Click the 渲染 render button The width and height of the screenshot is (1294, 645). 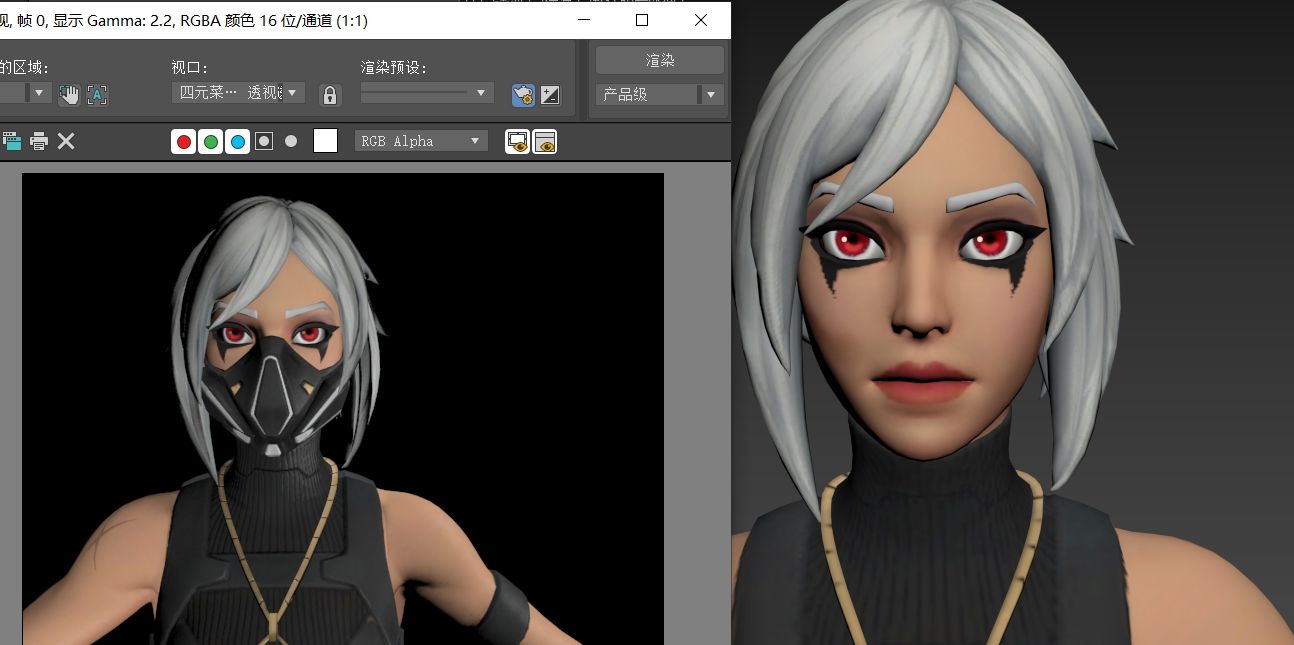[660, 60]
